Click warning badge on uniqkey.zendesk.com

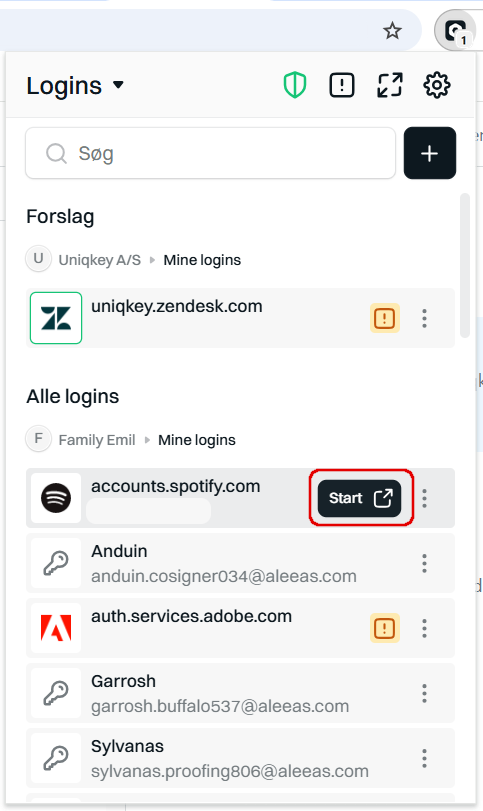click(x=384, y=318)
